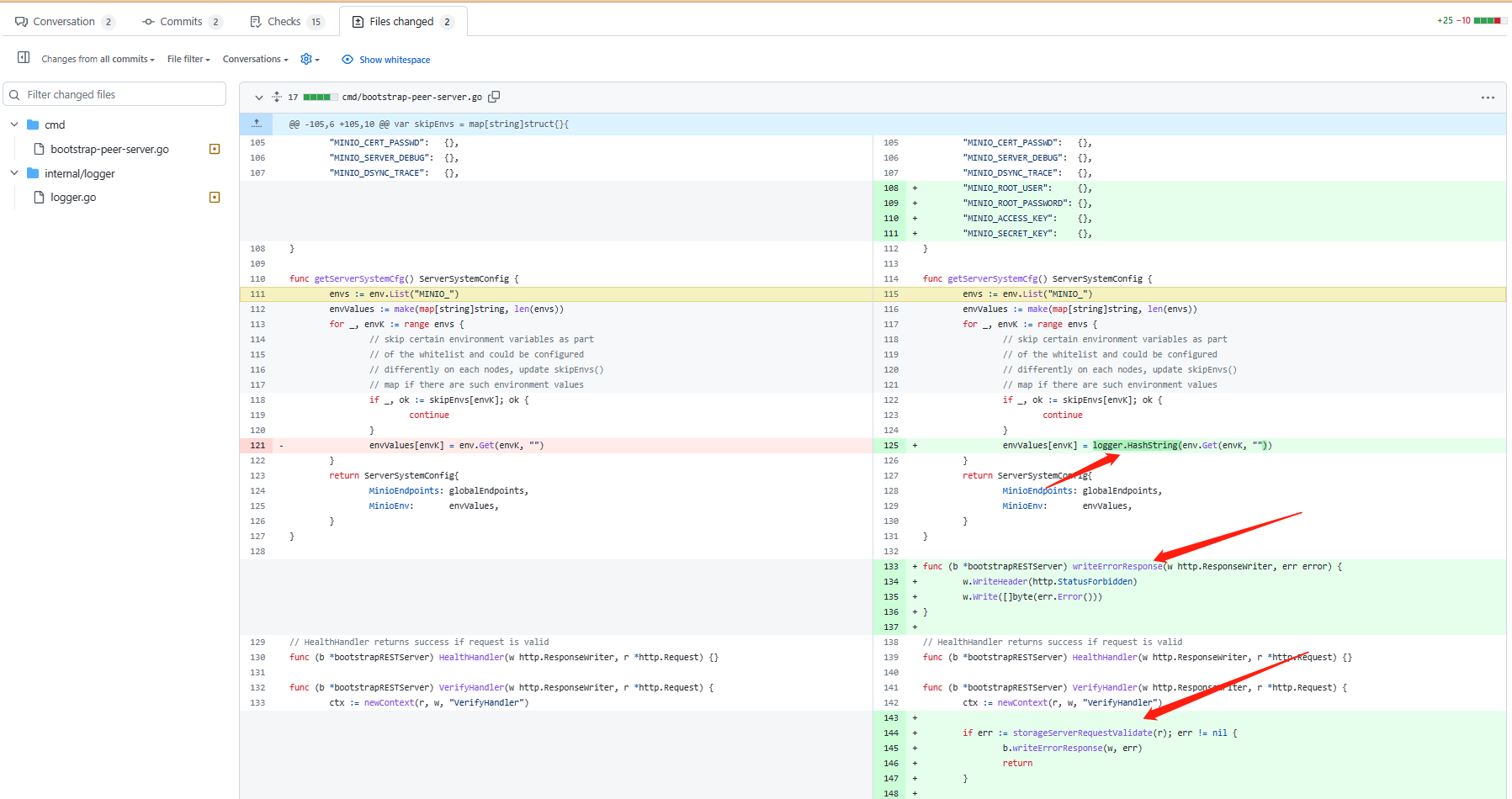Open the file's three-dot options menu

1488,98
